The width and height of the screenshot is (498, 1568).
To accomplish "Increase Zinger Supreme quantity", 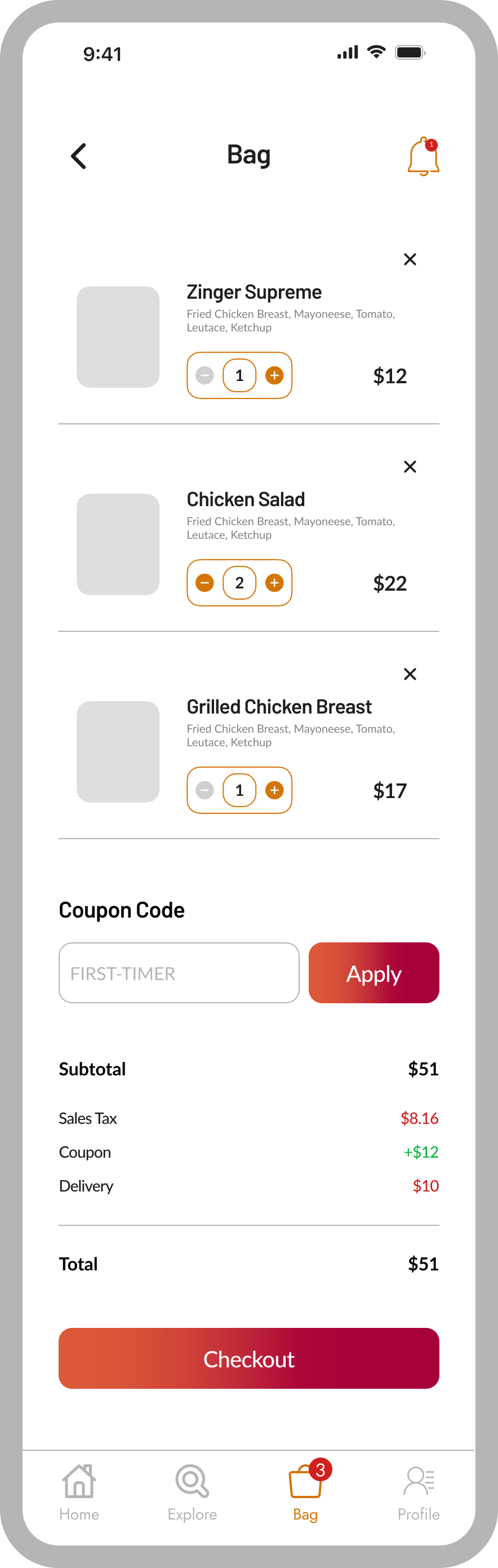I will coord(274,375).
